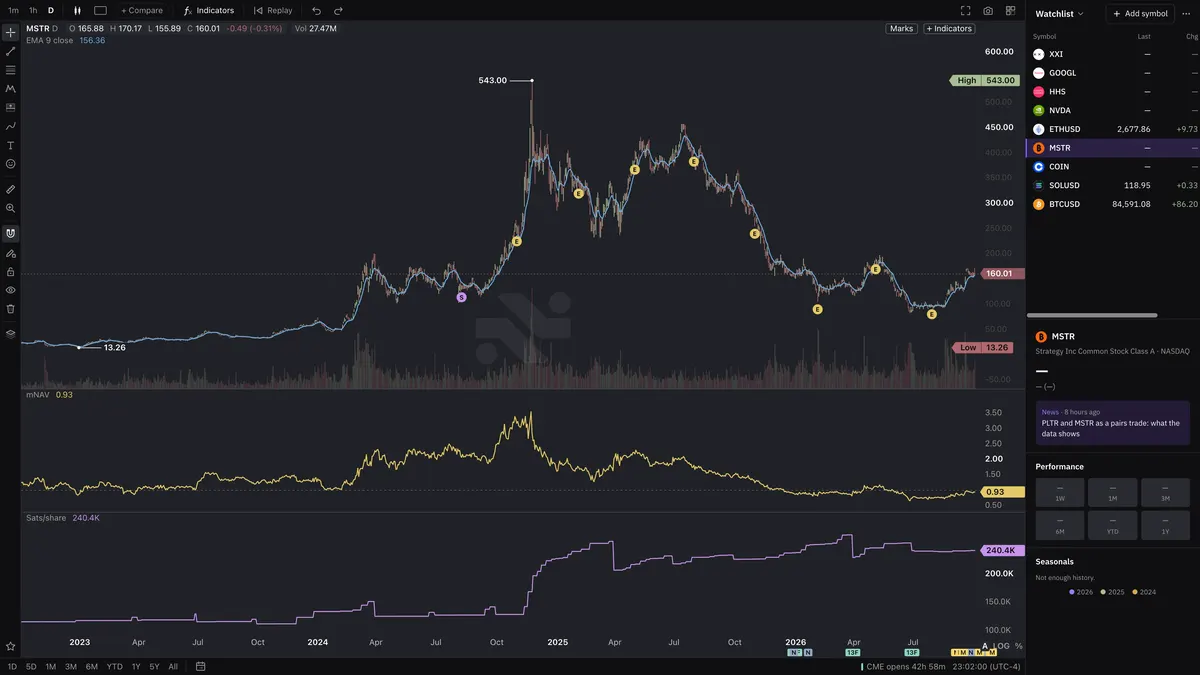The width and height of the screenshot is (1200, 675).
Task: Toggle the Marks overlay button
Action: tap(901, 28)
